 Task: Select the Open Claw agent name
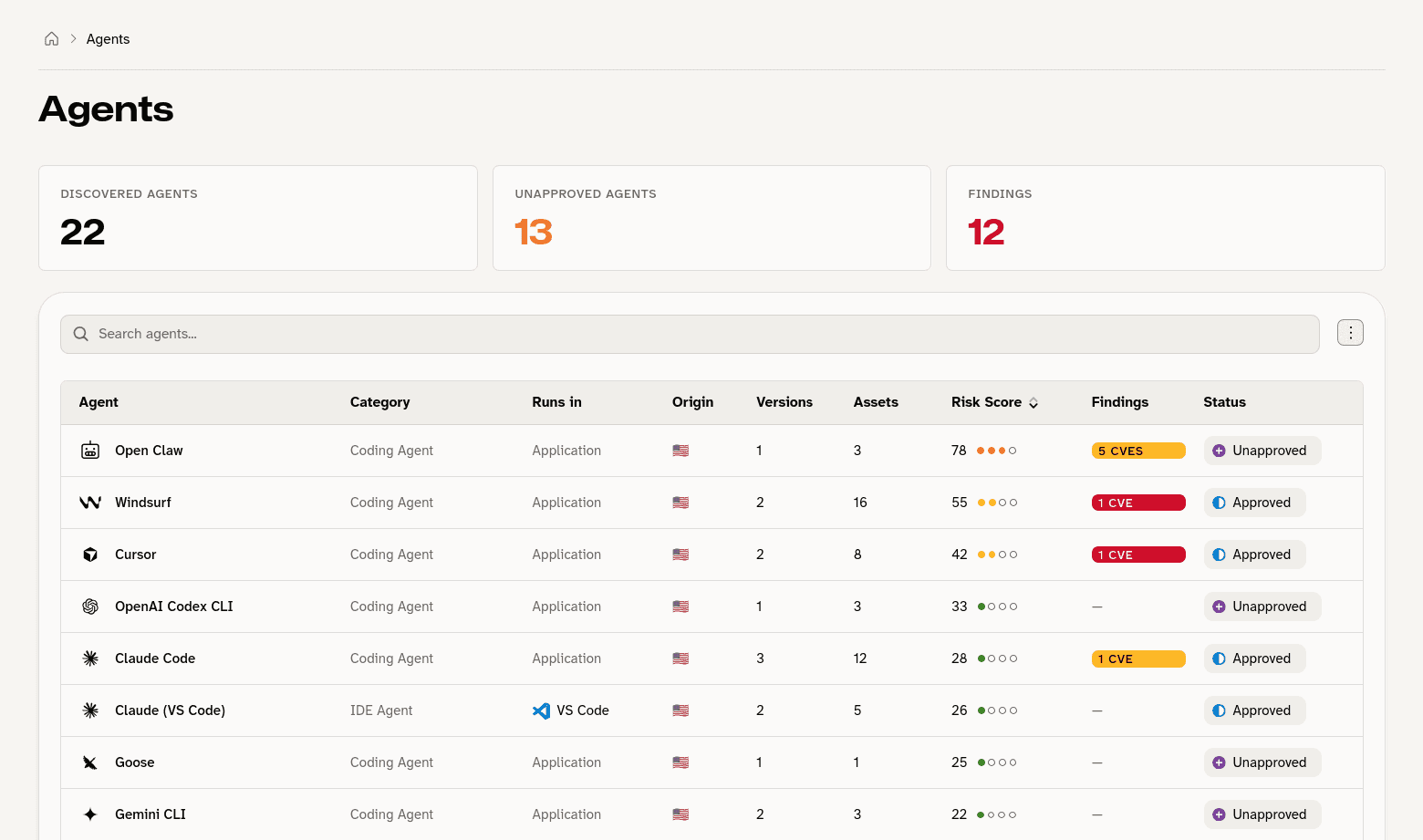tap(149, 451)
